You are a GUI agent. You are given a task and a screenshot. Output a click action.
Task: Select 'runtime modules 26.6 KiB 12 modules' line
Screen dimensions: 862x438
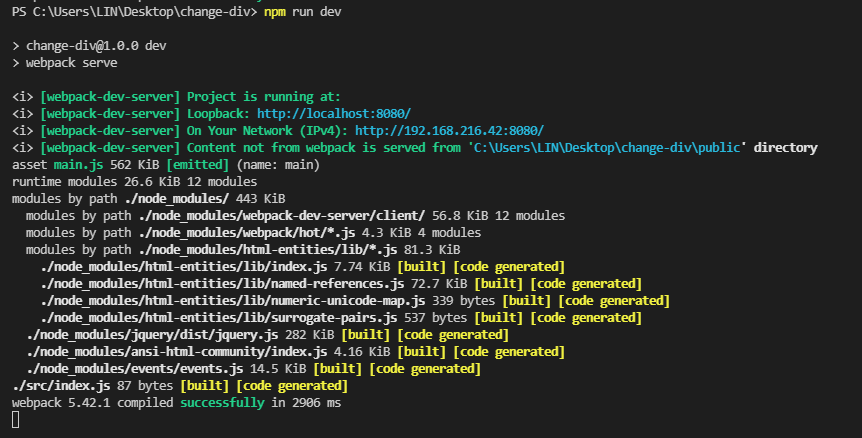[x=134, y=182]
